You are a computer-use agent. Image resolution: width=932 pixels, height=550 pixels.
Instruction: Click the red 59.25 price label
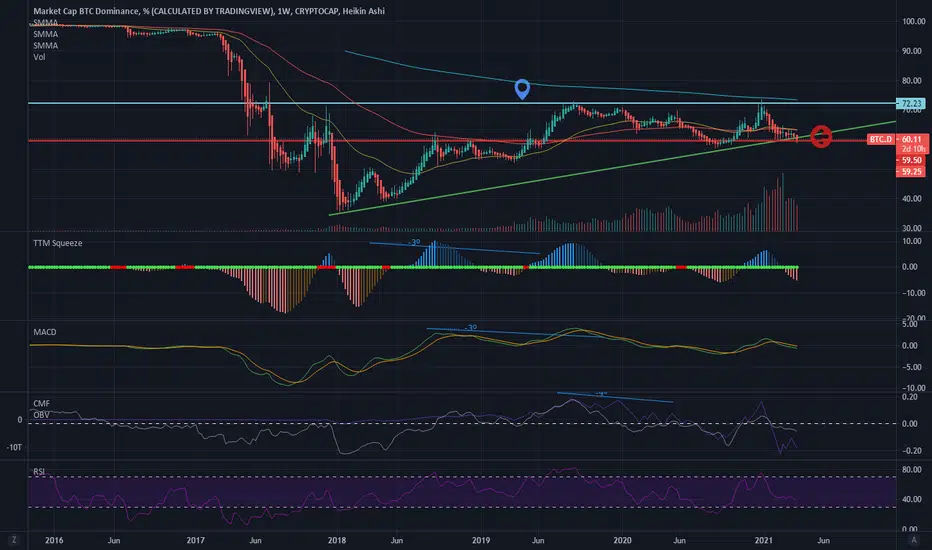(x=911, y=172)
